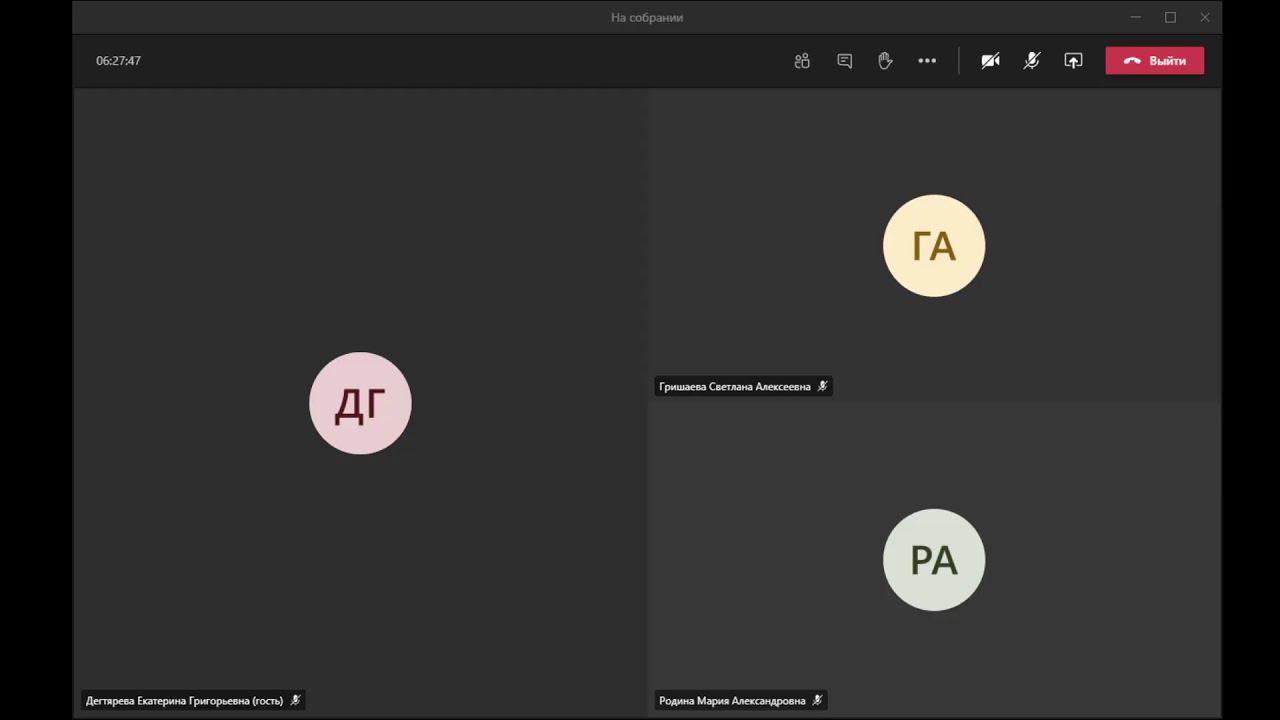Click the muted mic icon beside Родина

pyautogui.click(x=818, y=701)
